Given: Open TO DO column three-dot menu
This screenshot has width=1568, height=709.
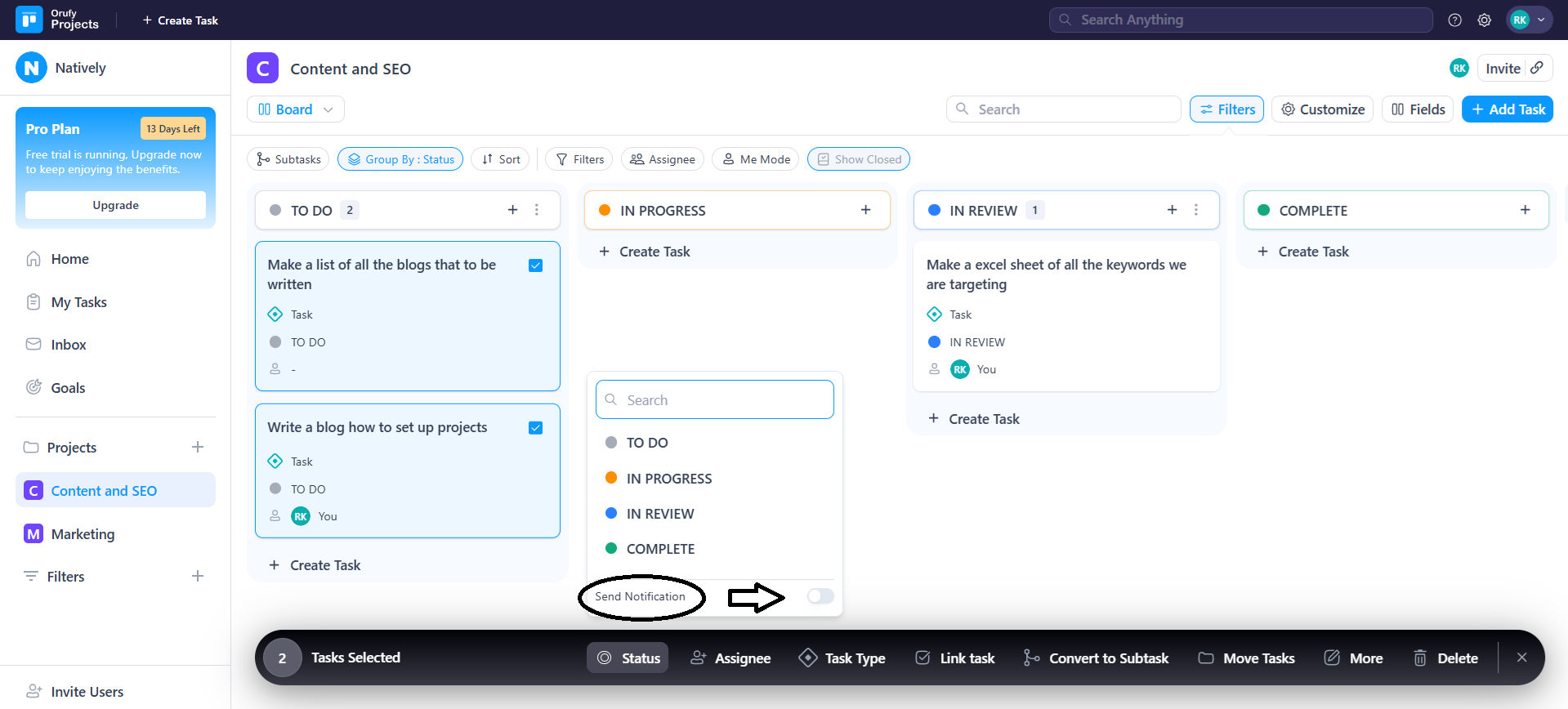Looking at the screenshot, I should click(x=537, y=210).
